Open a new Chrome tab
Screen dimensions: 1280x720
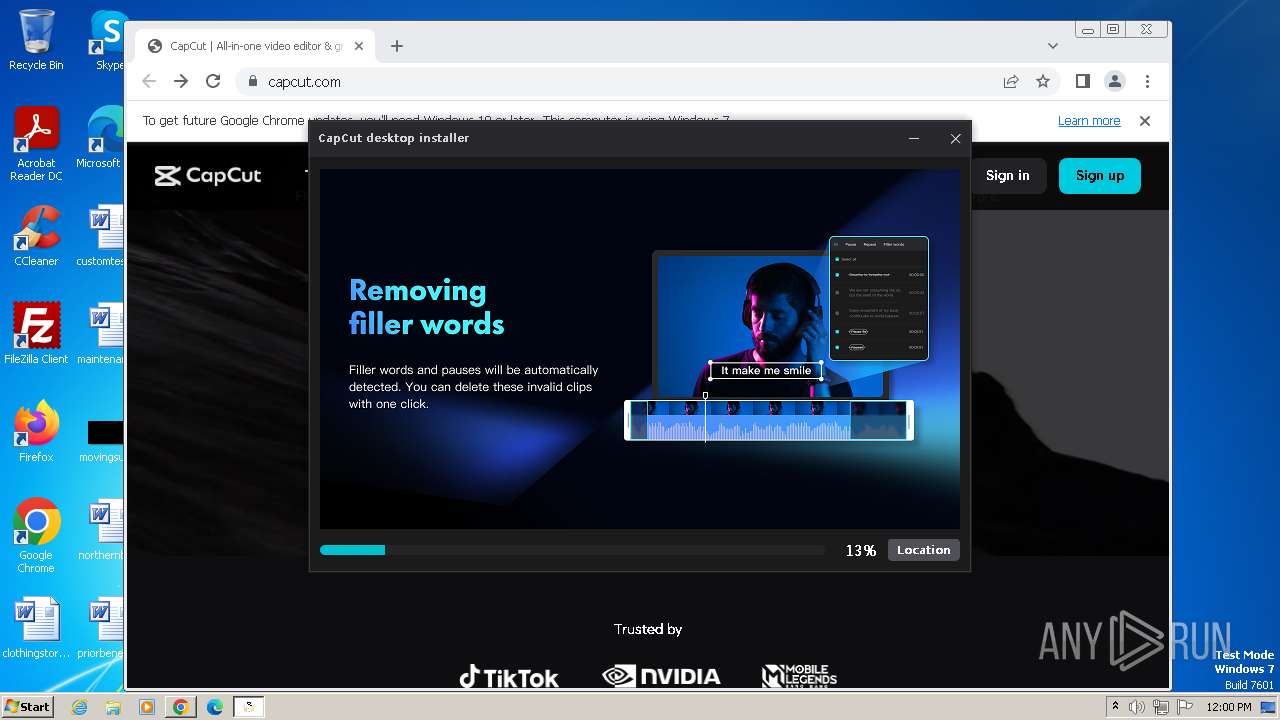pos(397,46)
